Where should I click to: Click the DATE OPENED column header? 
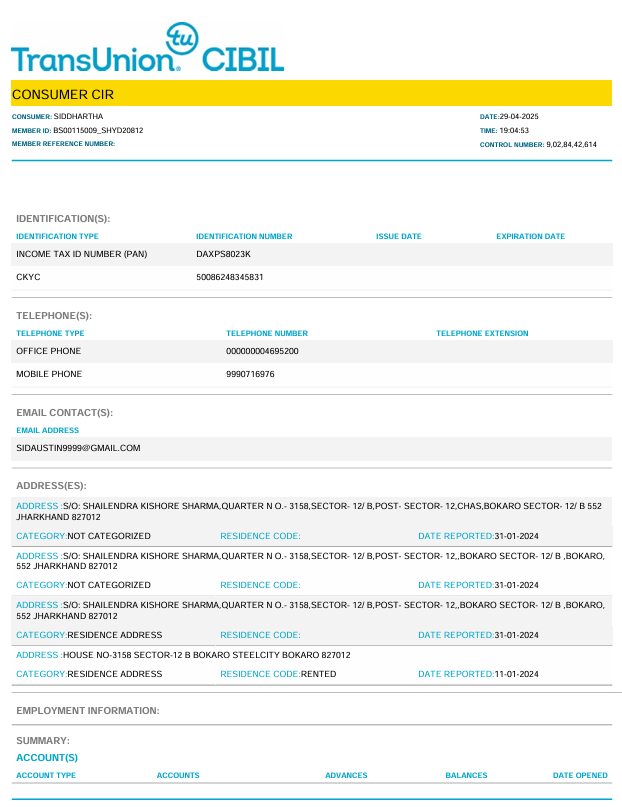(580, 775)
